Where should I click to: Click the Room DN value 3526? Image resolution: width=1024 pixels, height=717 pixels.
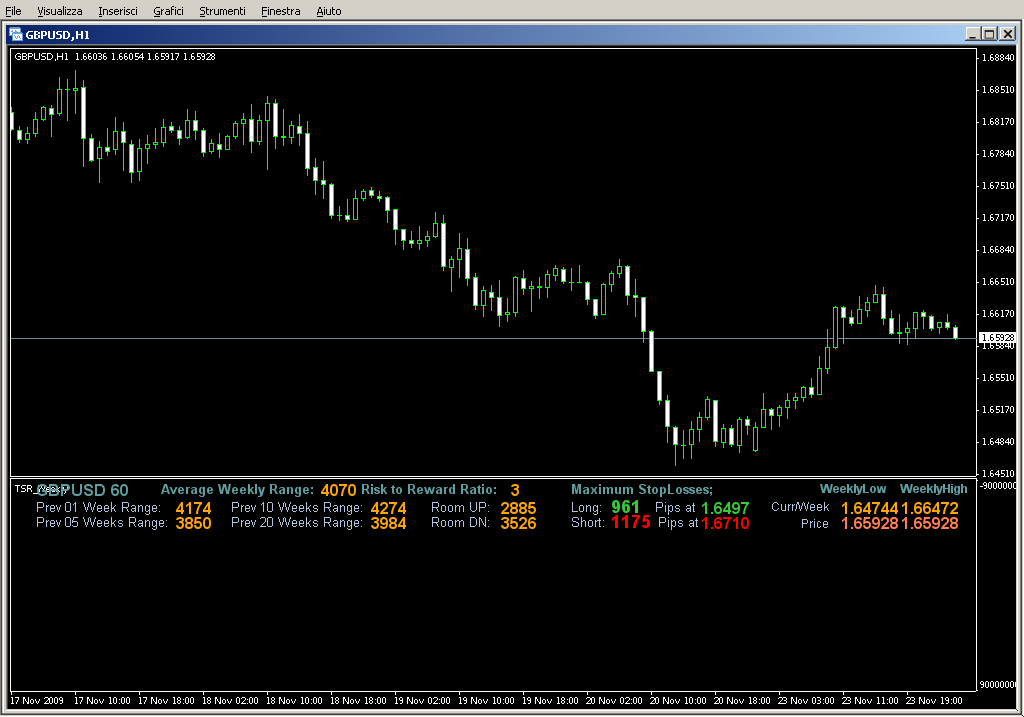pos(519,523)
